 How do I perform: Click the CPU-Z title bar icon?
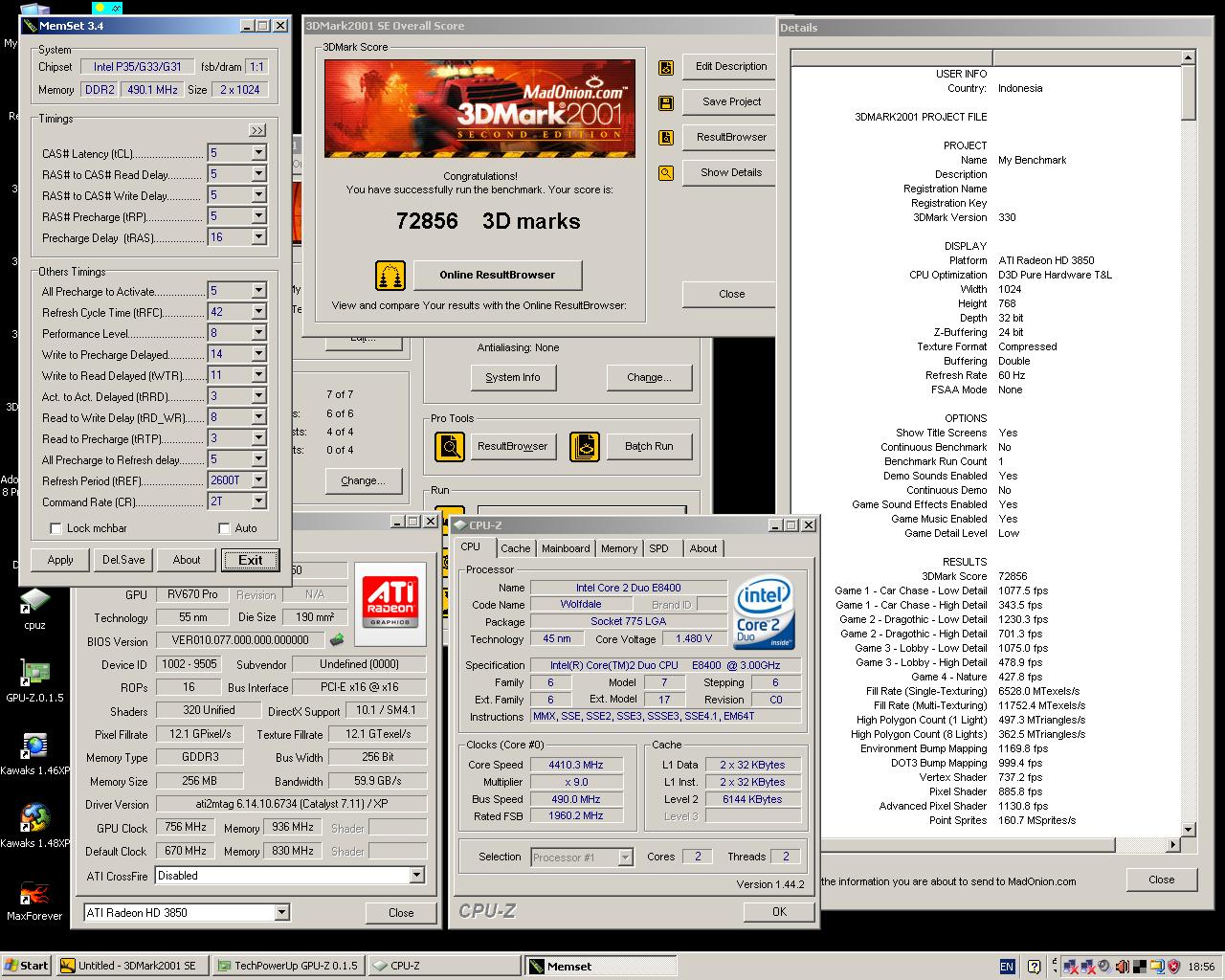coord(459,524)
